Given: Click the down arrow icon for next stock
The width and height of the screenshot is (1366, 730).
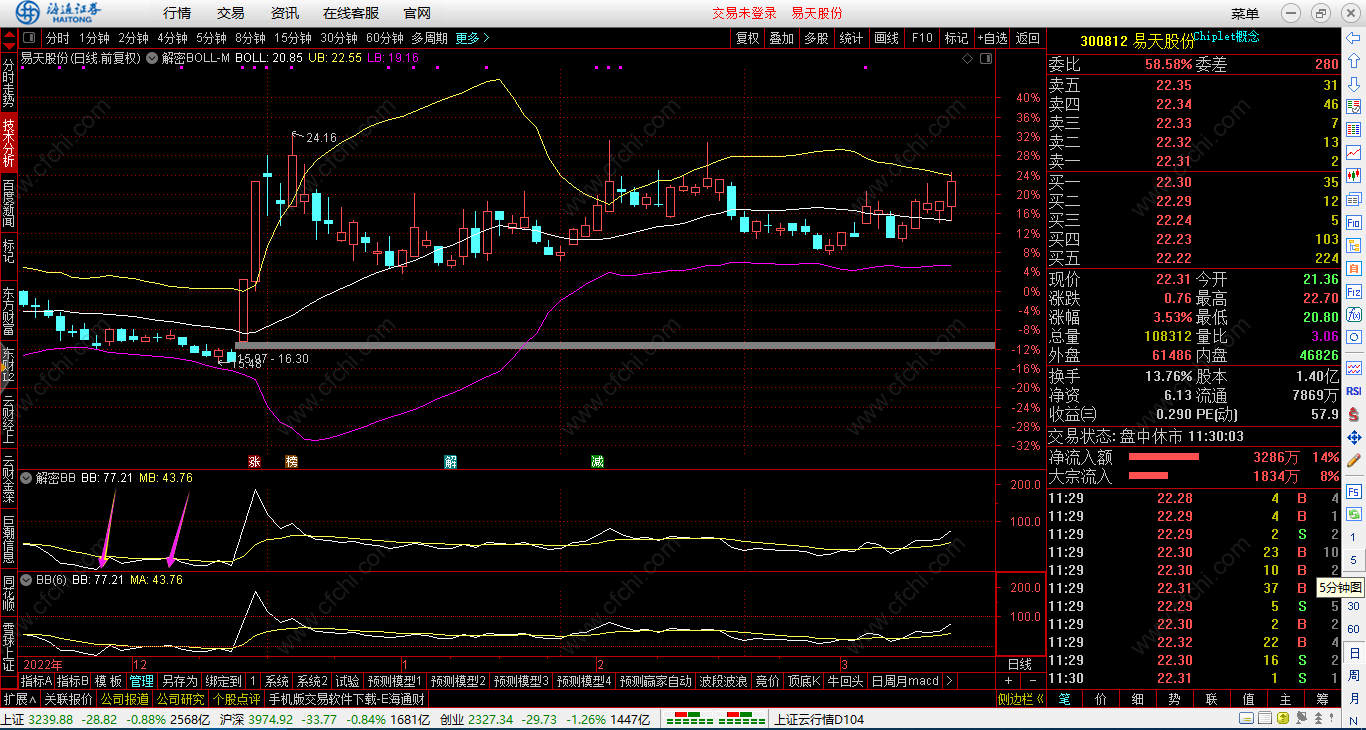Looking at the screenshot, I should pyautogui.click(x=1353, y=84).
